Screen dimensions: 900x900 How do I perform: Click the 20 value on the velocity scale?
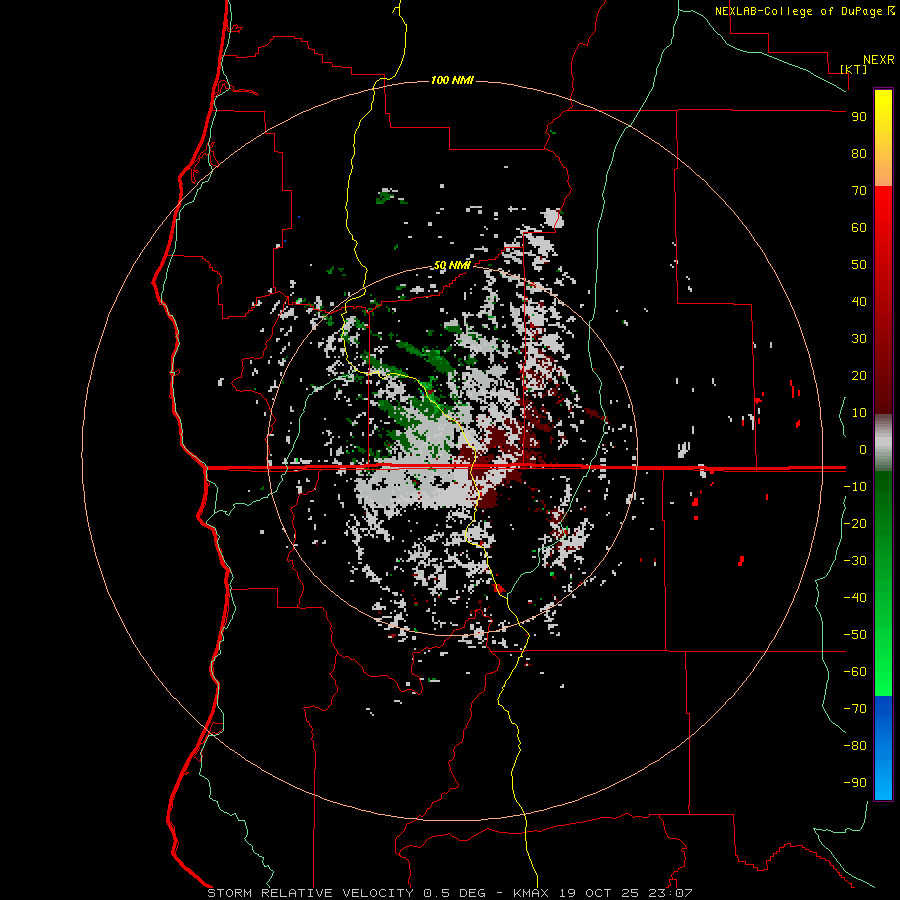click(859, 376)
